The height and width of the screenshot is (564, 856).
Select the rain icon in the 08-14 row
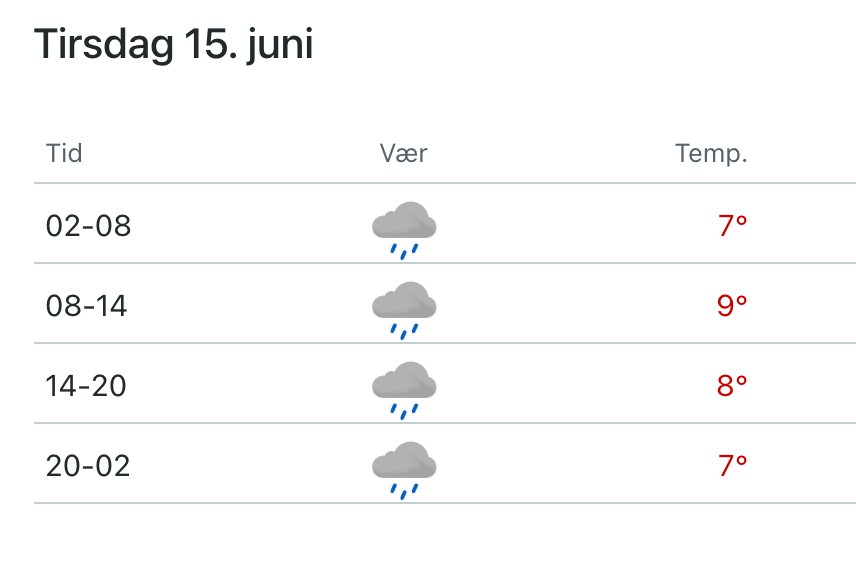pyautogui.click(x=404, y=309)
